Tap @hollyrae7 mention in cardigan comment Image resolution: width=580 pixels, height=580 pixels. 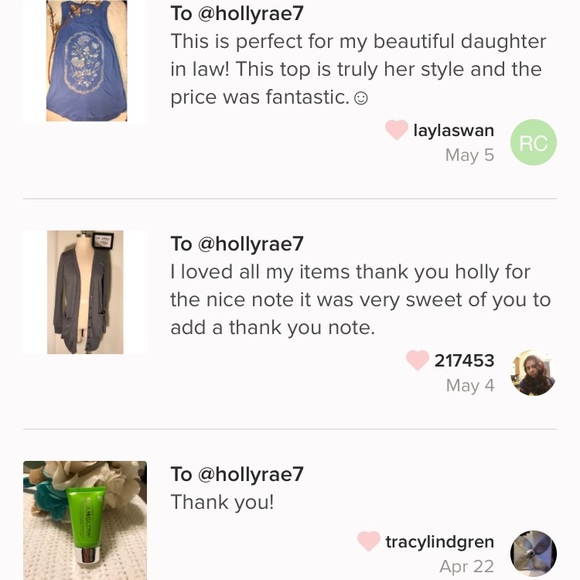tap(250, 244)
